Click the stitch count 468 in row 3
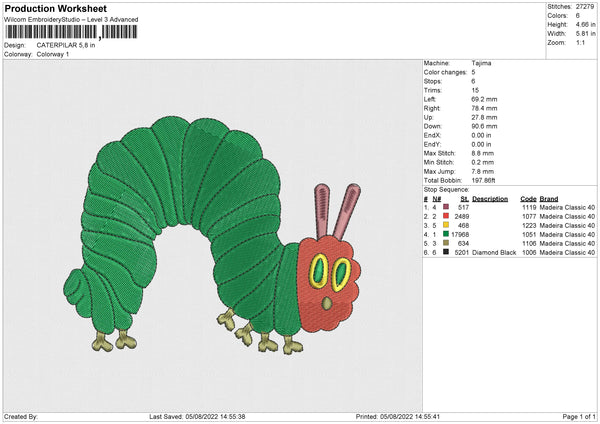The width and height of the screenshot is (600, 424). click(x=463, y=225)
